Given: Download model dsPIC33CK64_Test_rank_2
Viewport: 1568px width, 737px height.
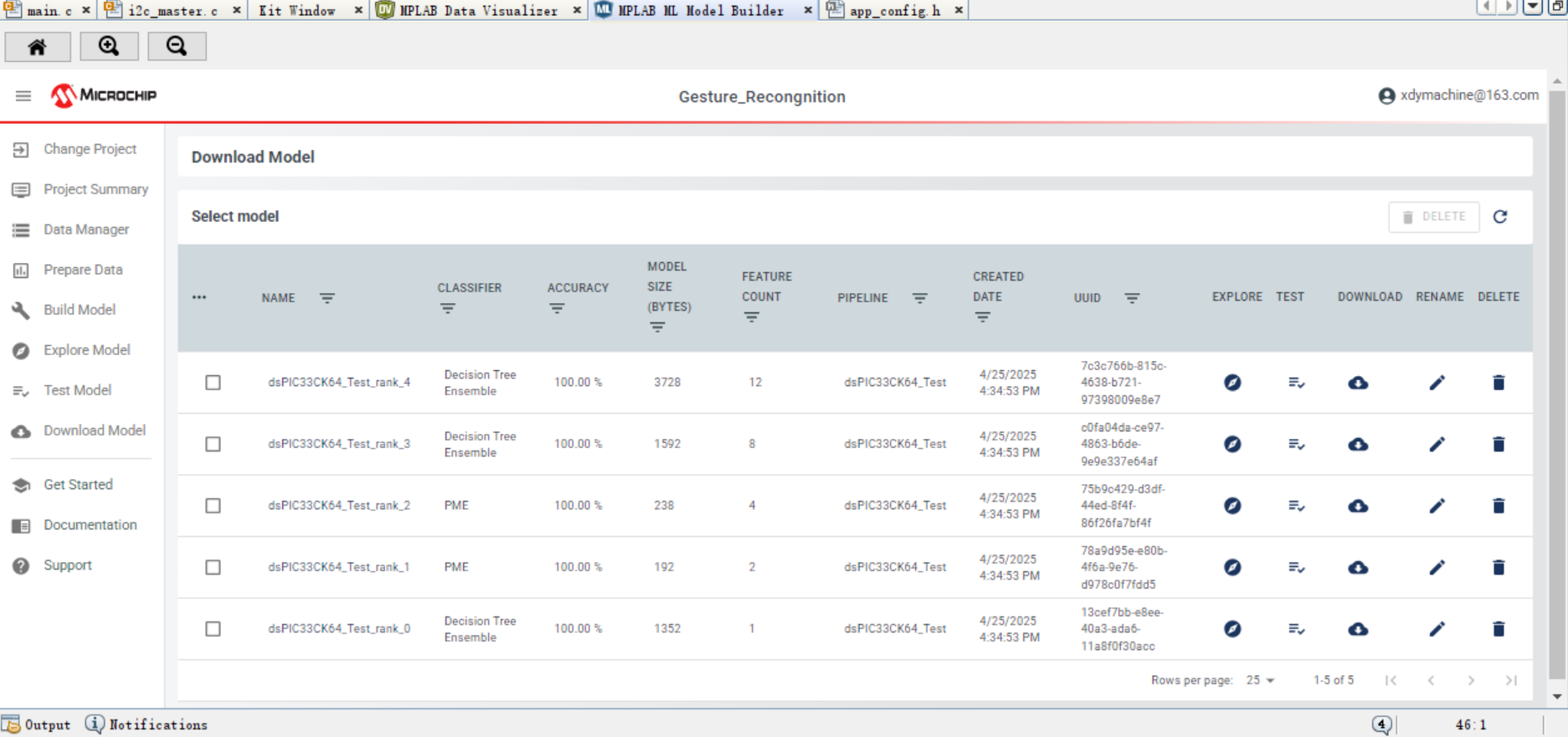Looking at the screenshot, I should tap(1358, 506).
